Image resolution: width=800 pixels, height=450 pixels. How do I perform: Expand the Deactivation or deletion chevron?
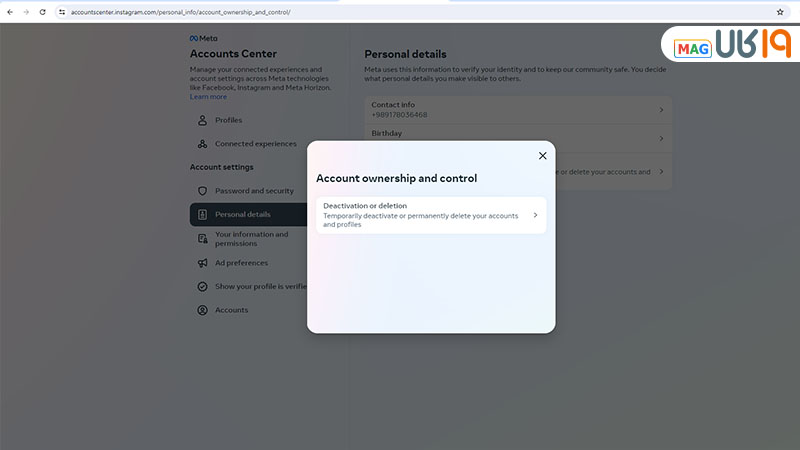(x=535, y=215)
